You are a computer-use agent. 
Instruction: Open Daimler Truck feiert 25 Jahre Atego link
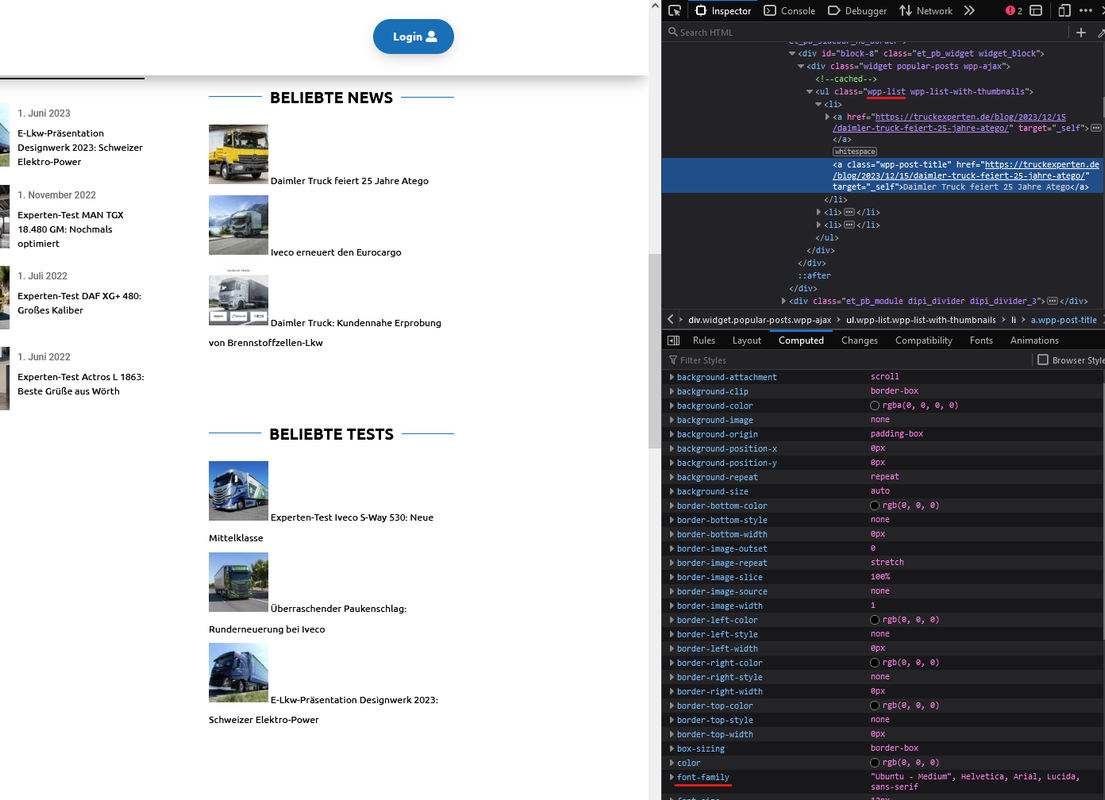pyautogui.click(x=350, y=181)
